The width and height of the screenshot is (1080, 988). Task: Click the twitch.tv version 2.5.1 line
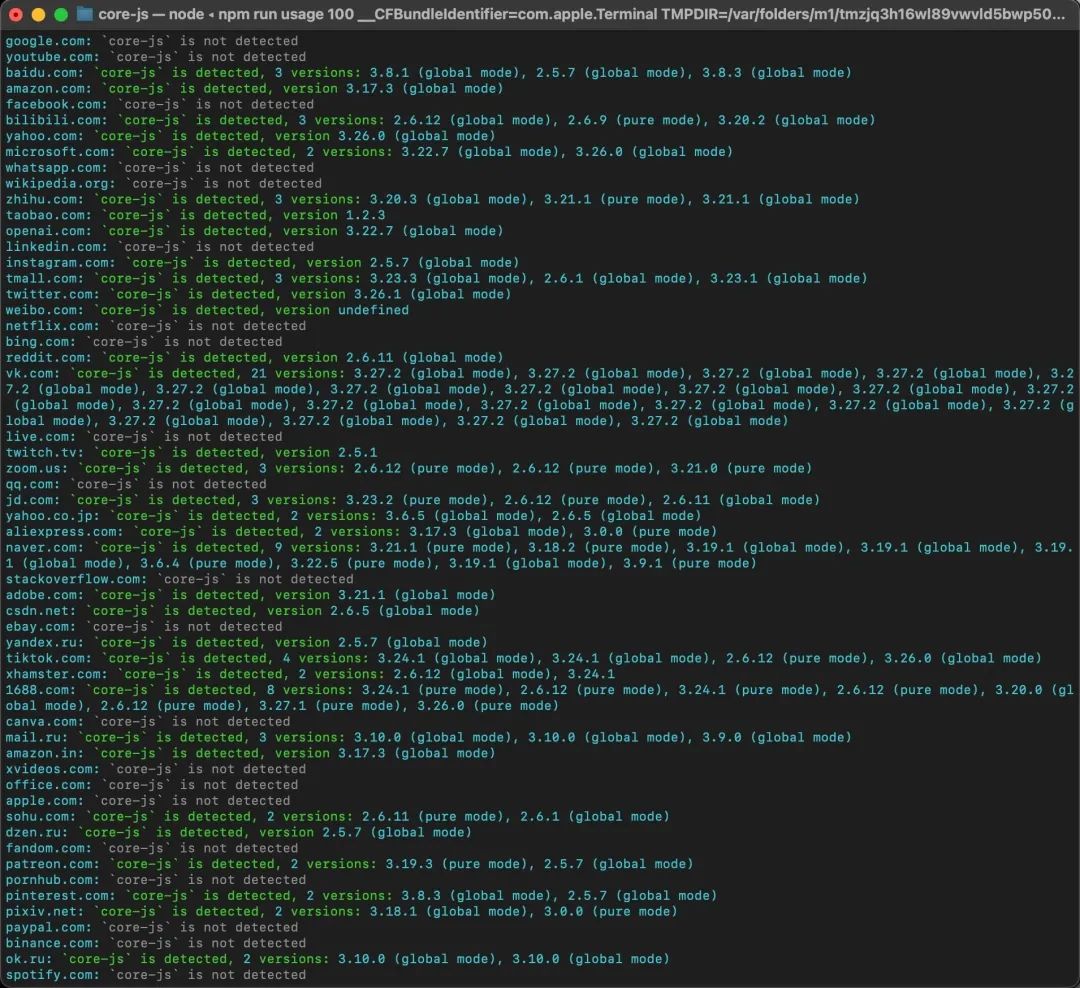(191, 453)
